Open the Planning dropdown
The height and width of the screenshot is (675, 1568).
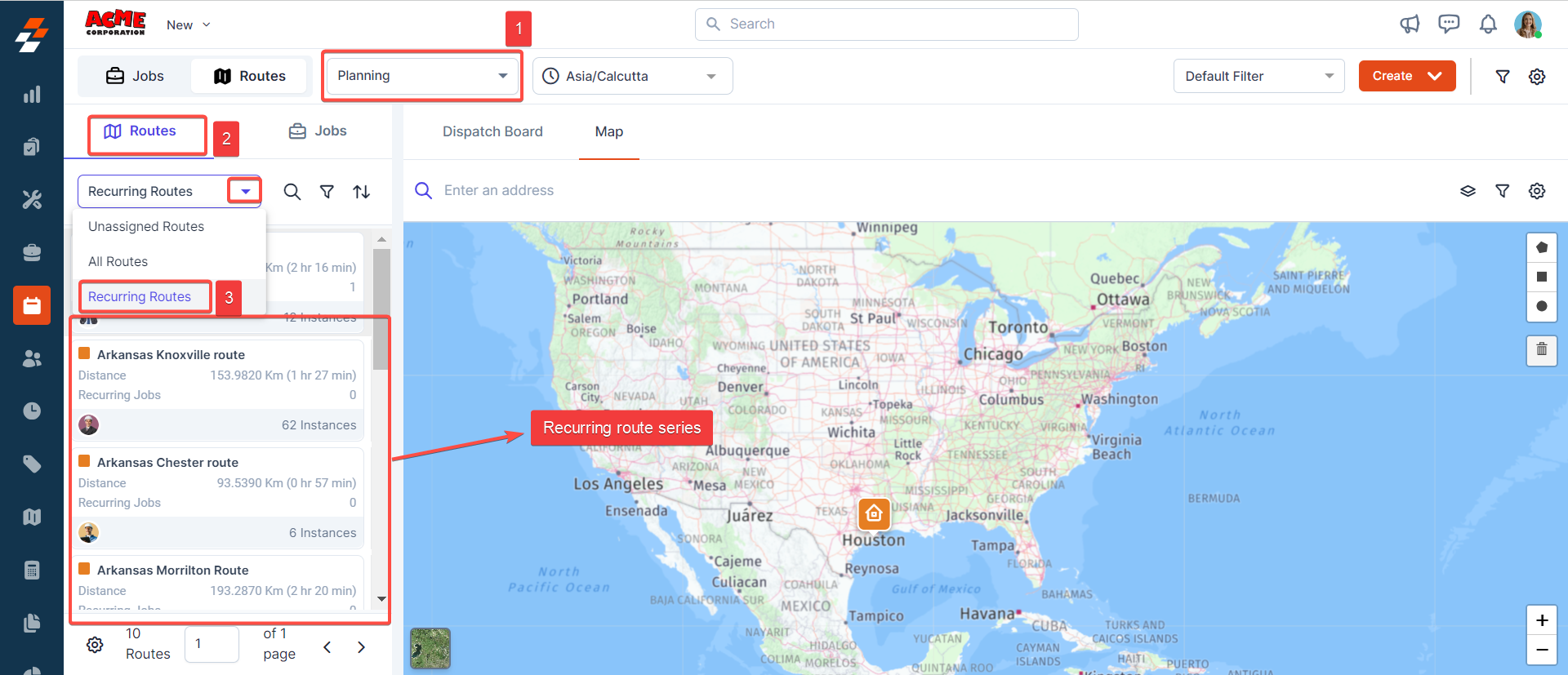pos(422,76)
